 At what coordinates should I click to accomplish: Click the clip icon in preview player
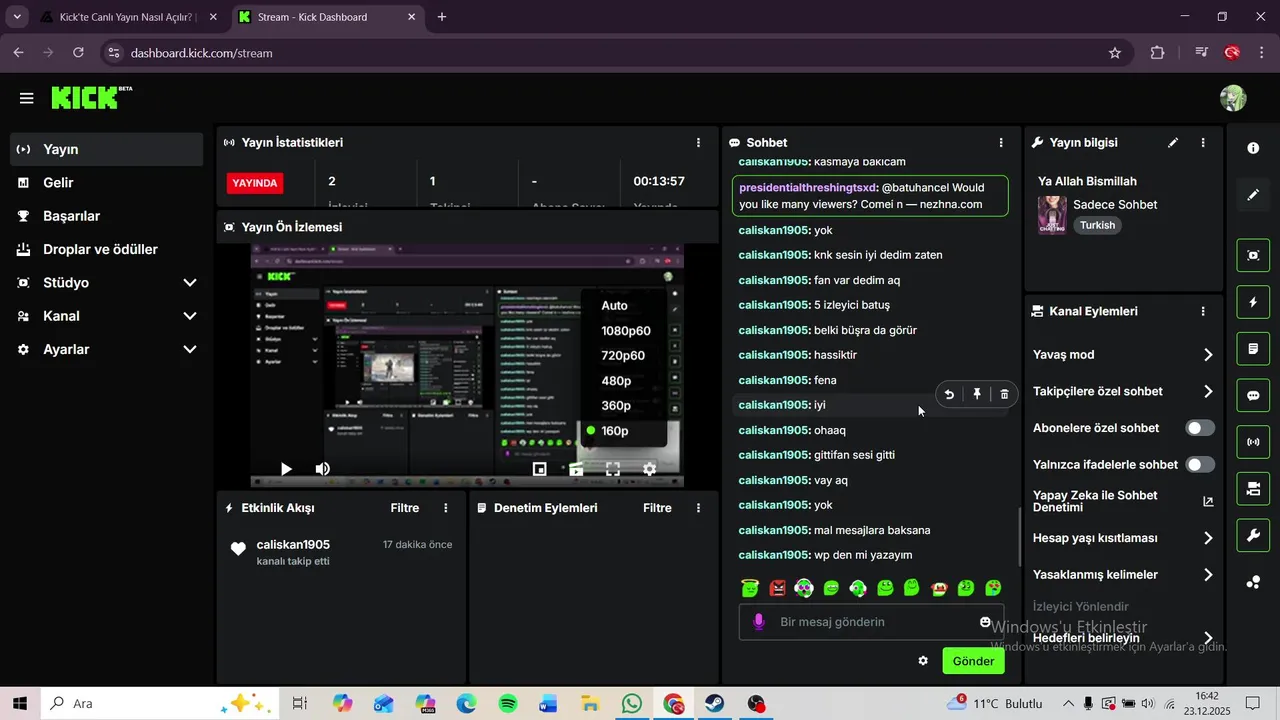point(576,469)
